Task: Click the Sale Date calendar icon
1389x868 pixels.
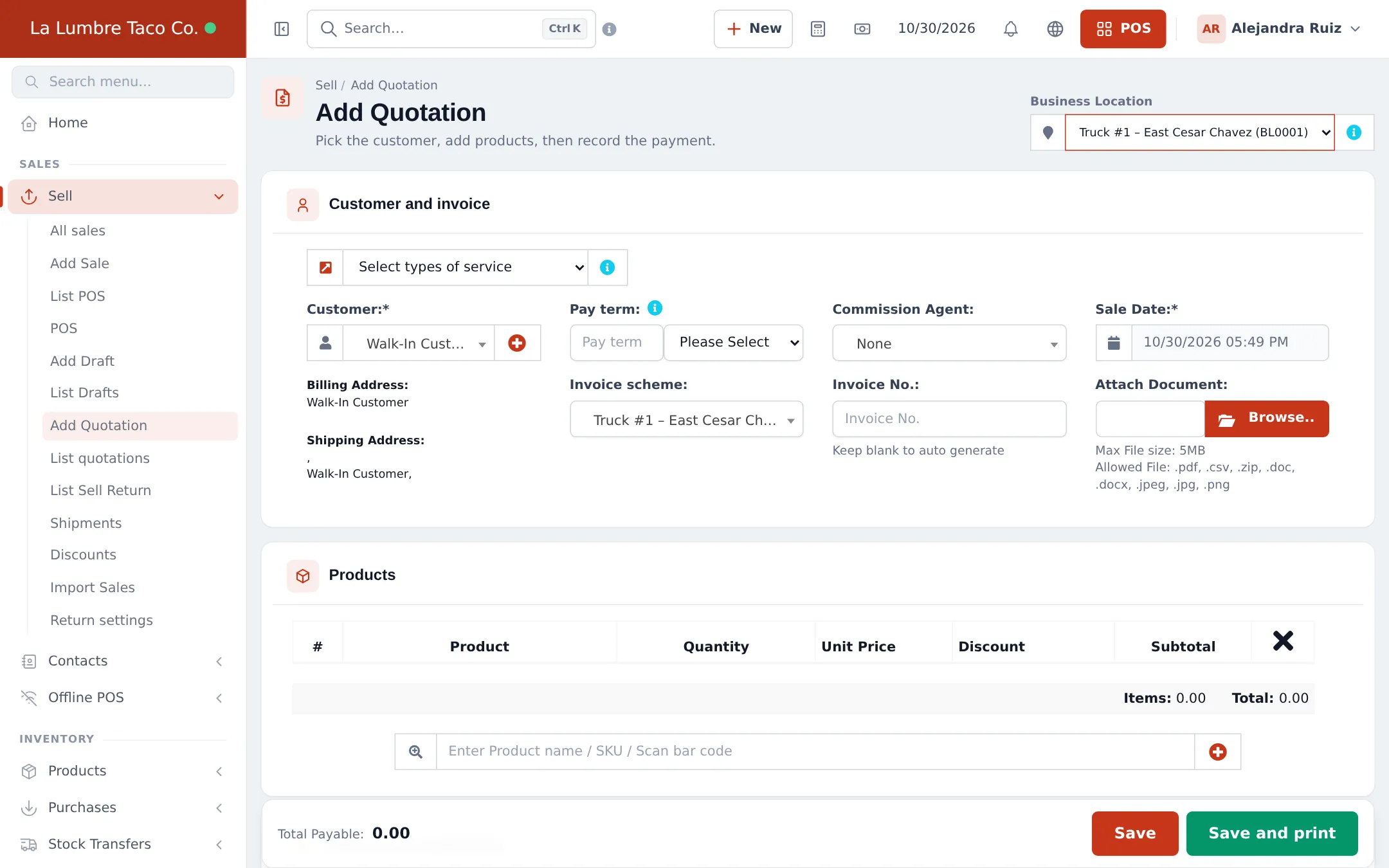Action: (x=1114, y=343)
